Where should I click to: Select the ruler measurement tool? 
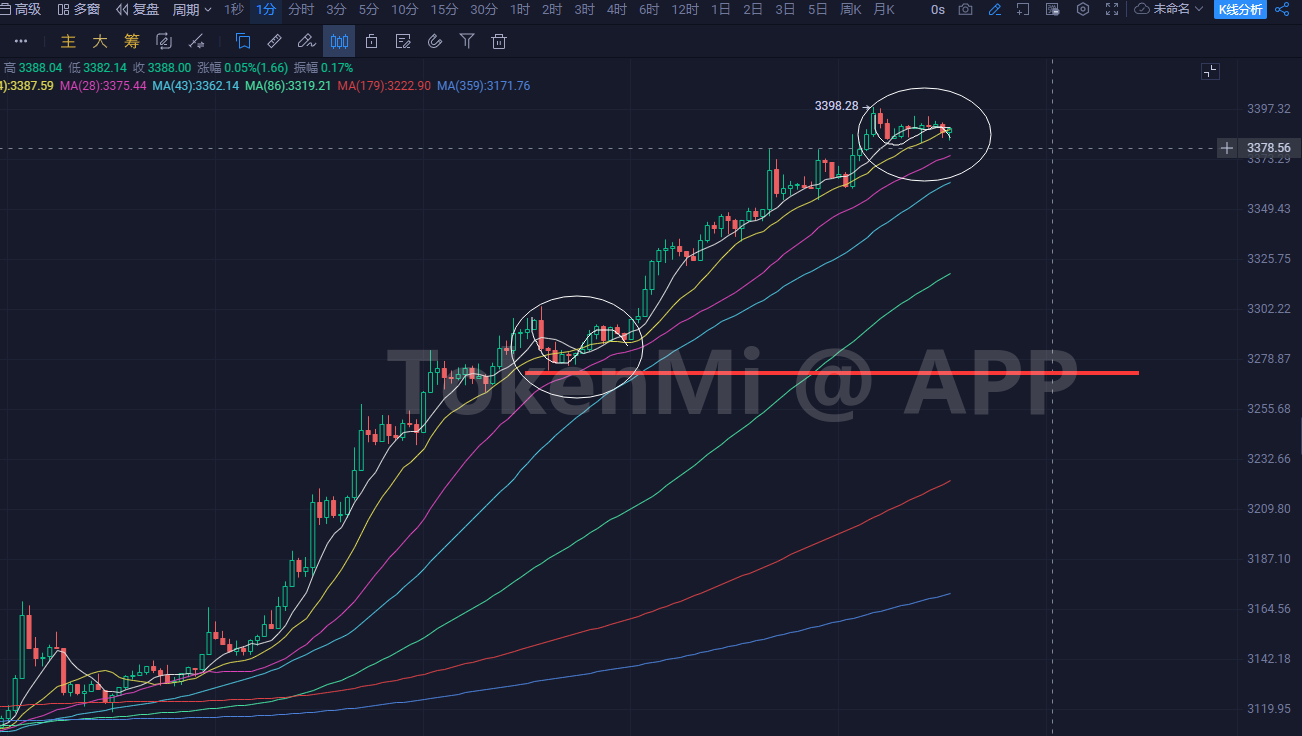(x=274, y=41)
